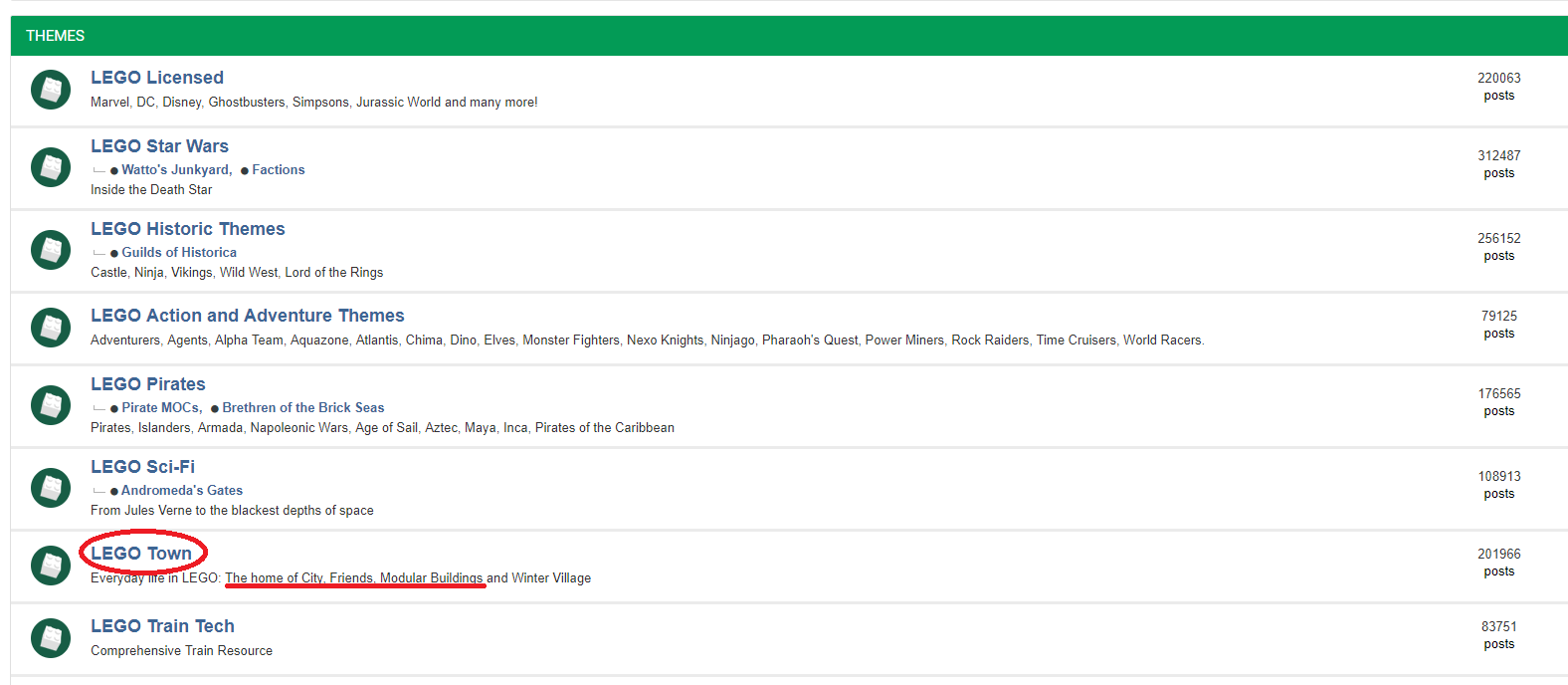
Task: Select the LEGO Town forum link
Action: point(141,554)
